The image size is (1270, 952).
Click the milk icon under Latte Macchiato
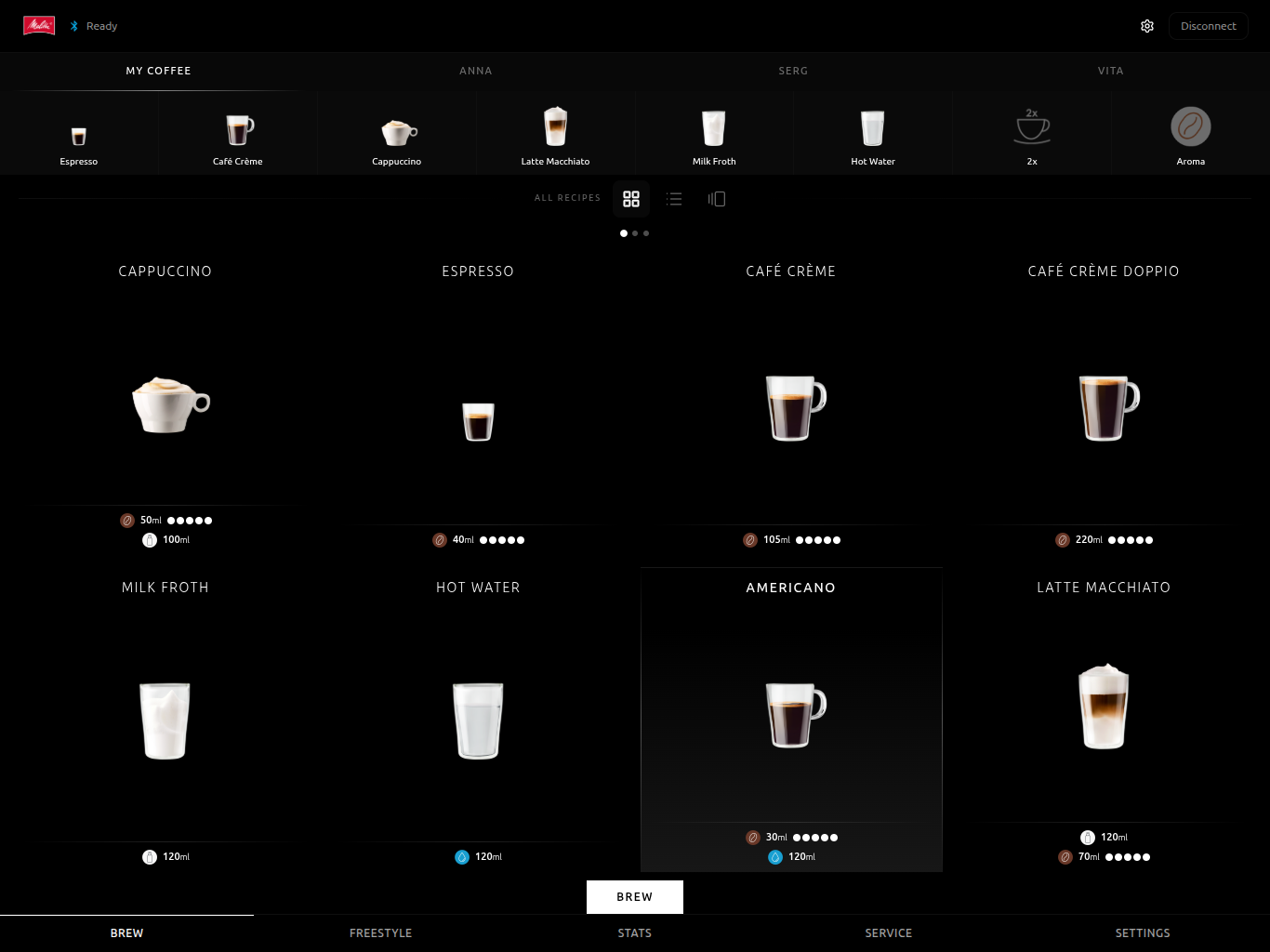1088,838
